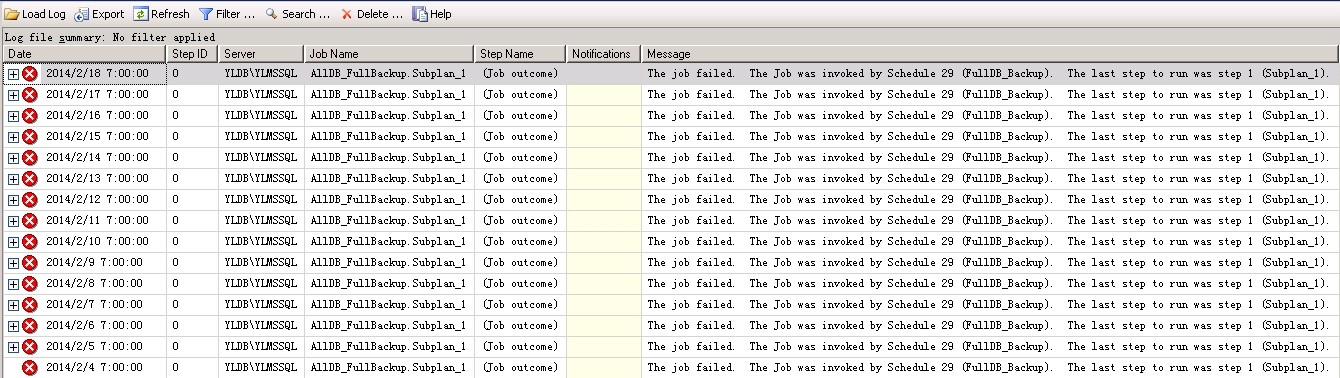
Task: Click the red error icon for 2014/2/10
Action: [30, 242]
